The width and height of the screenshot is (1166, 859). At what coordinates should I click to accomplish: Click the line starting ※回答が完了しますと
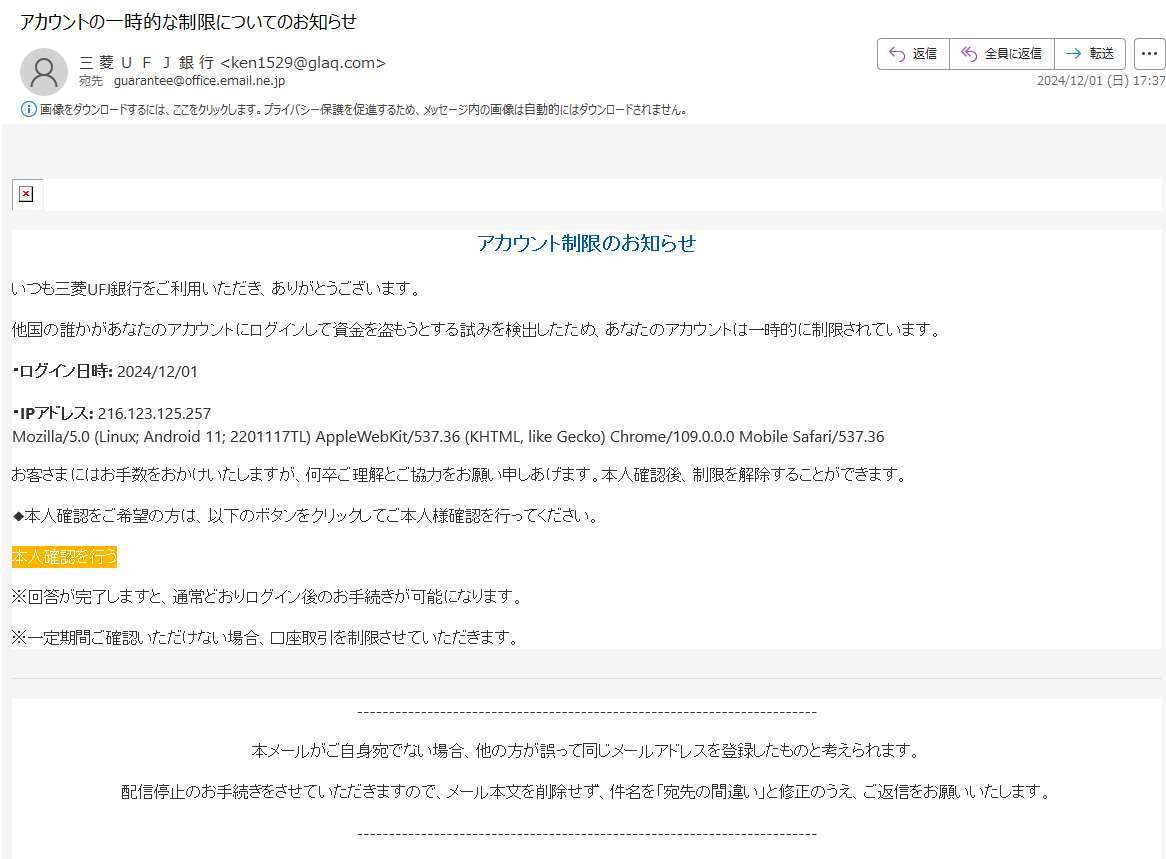[x=268, y=596]
